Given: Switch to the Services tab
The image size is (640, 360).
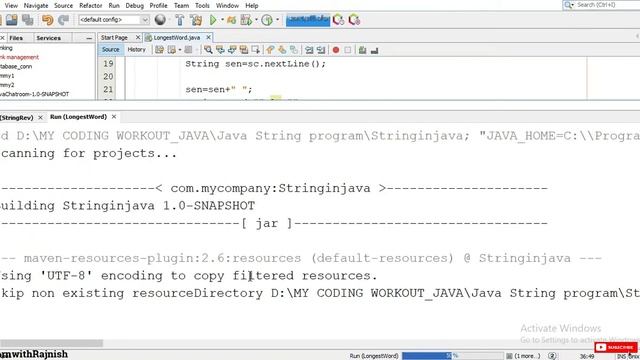Looking at the screenshot, I should [x=49, y=38].
